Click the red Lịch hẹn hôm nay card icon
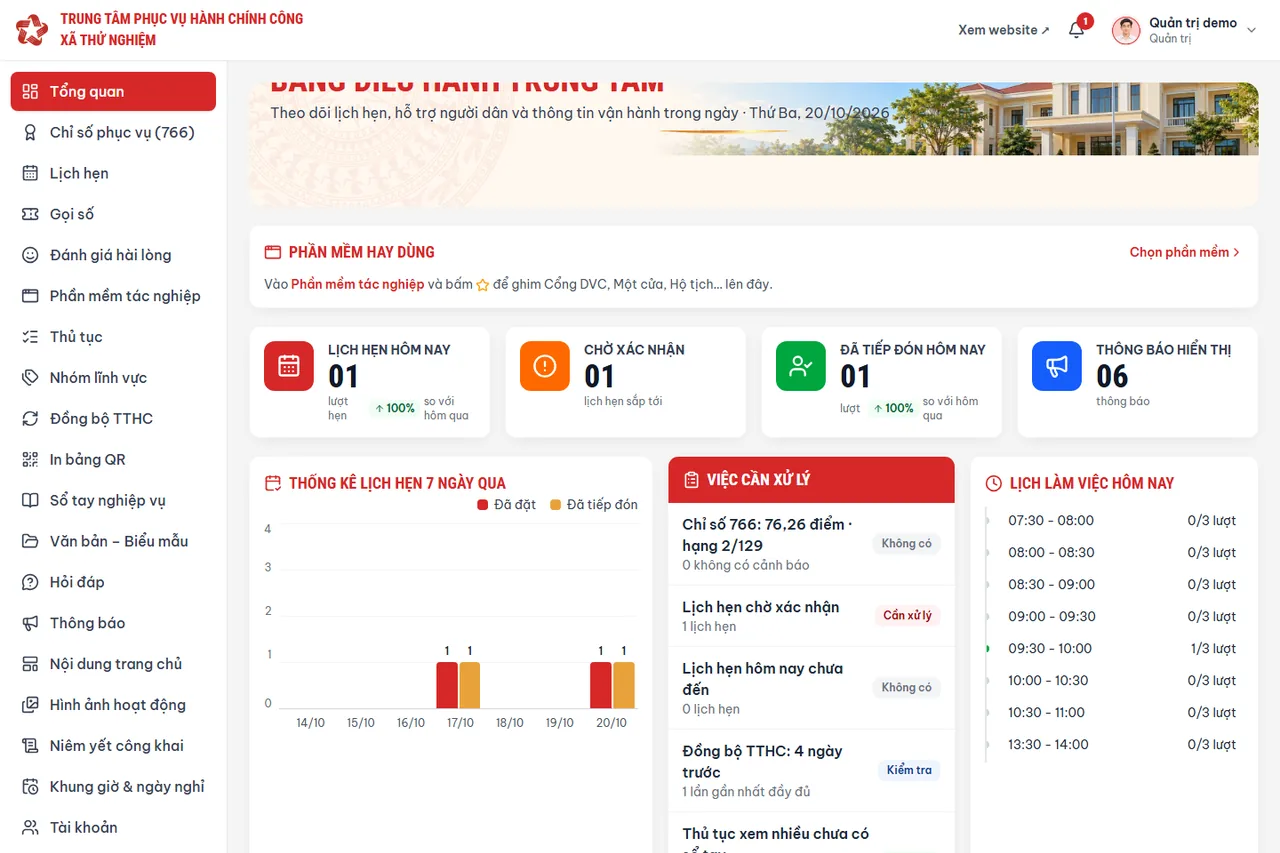 click(289, 366)
